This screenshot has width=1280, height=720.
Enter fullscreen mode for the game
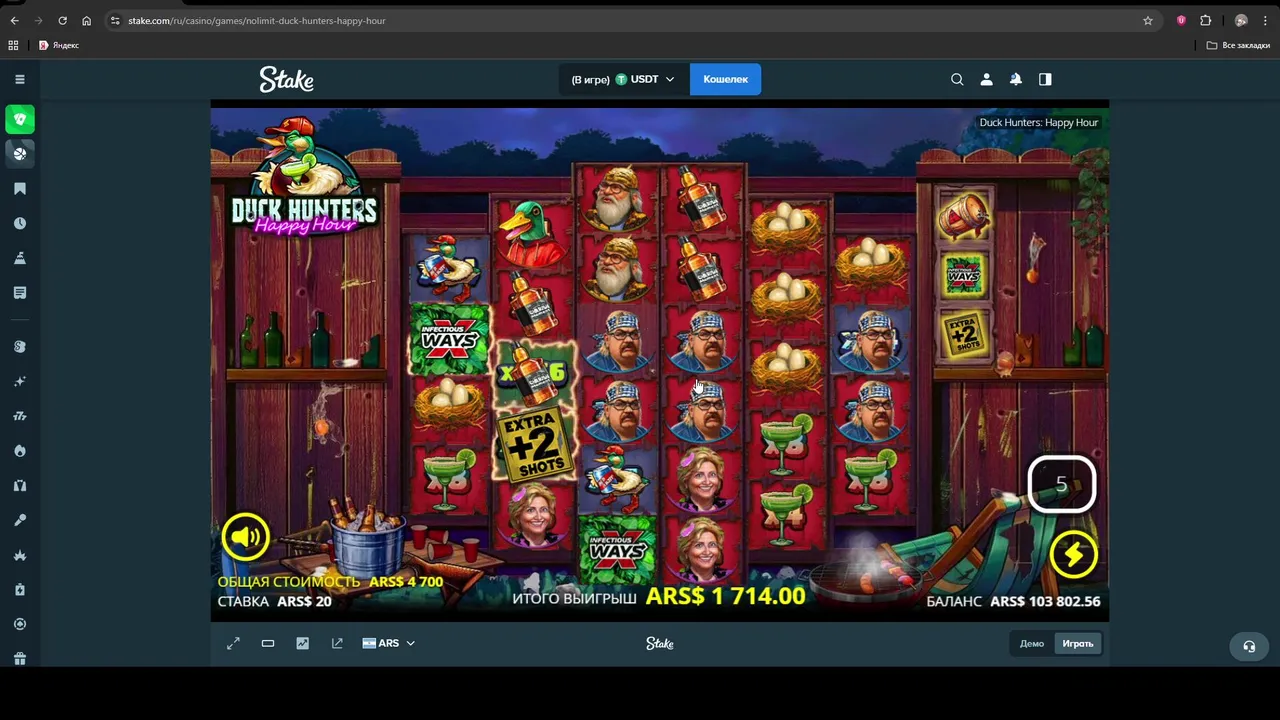233,643
